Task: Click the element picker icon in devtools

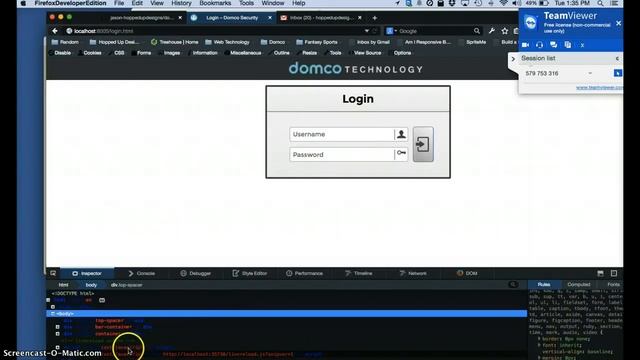Action: pos(53,273)
